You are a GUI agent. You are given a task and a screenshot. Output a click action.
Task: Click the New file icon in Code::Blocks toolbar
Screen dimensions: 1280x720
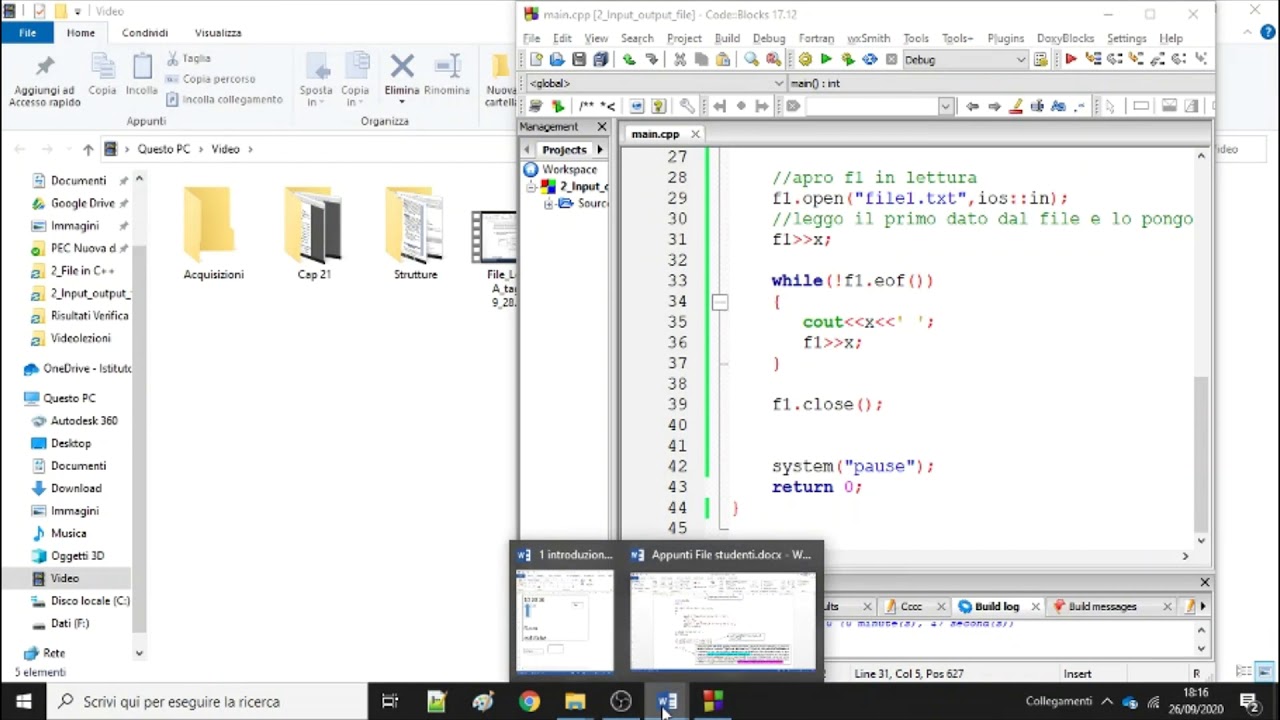point(535,60)
